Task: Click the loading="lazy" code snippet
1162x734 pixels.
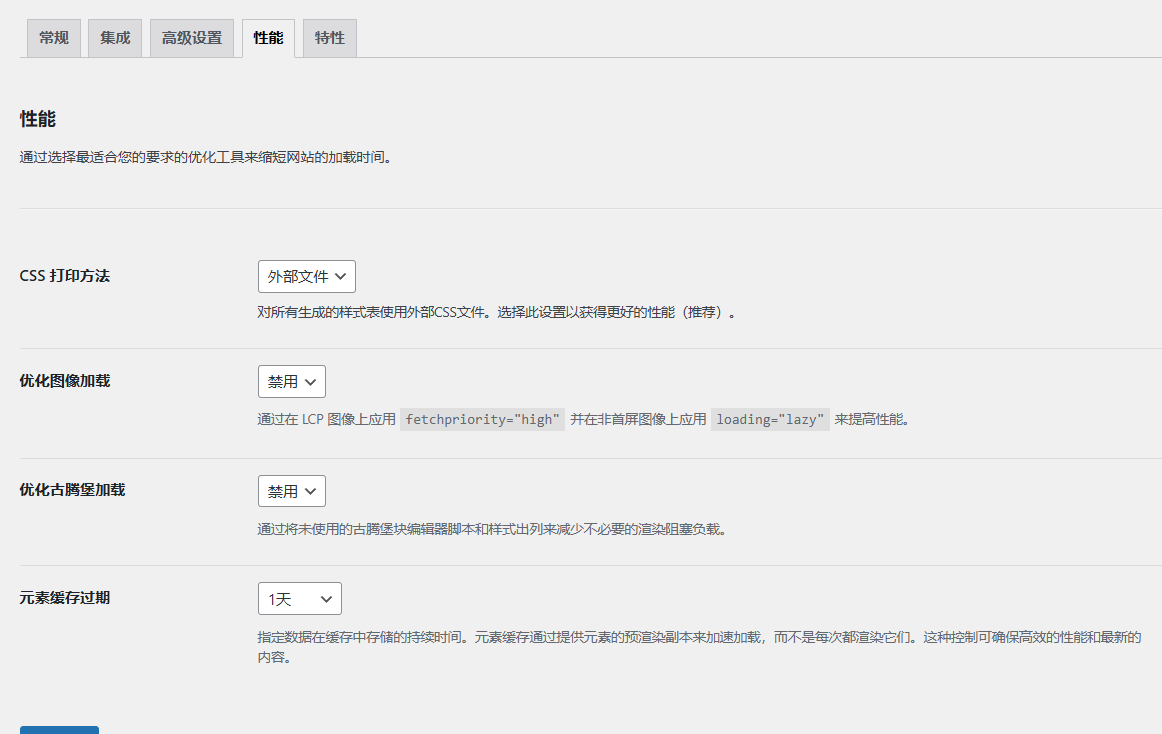Action: pyautogui.click(x=770, y=419)
